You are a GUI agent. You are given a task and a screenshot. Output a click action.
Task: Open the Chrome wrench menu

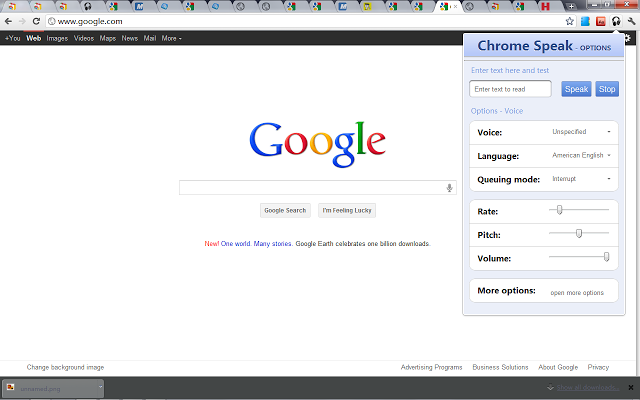[x=630, y=21]
